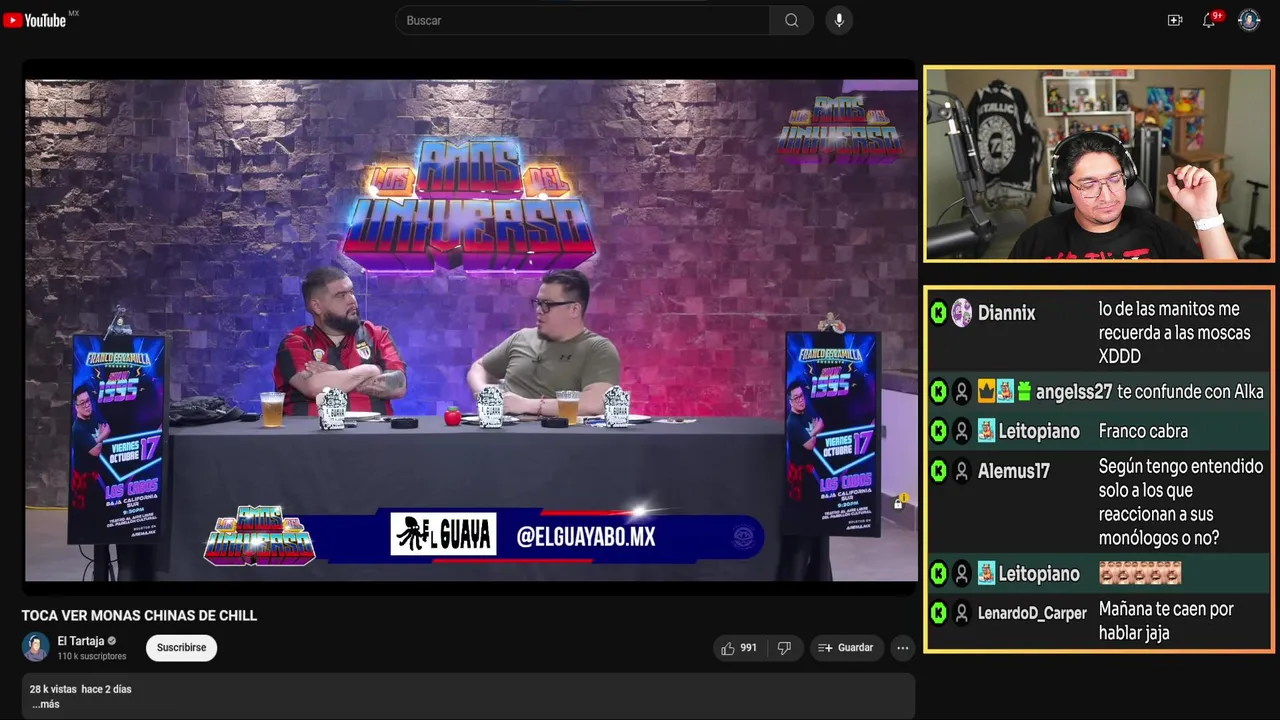Open the El Tartaja channel name link
This screenshot has height=720, width=1280.
(x=81, y=641)
